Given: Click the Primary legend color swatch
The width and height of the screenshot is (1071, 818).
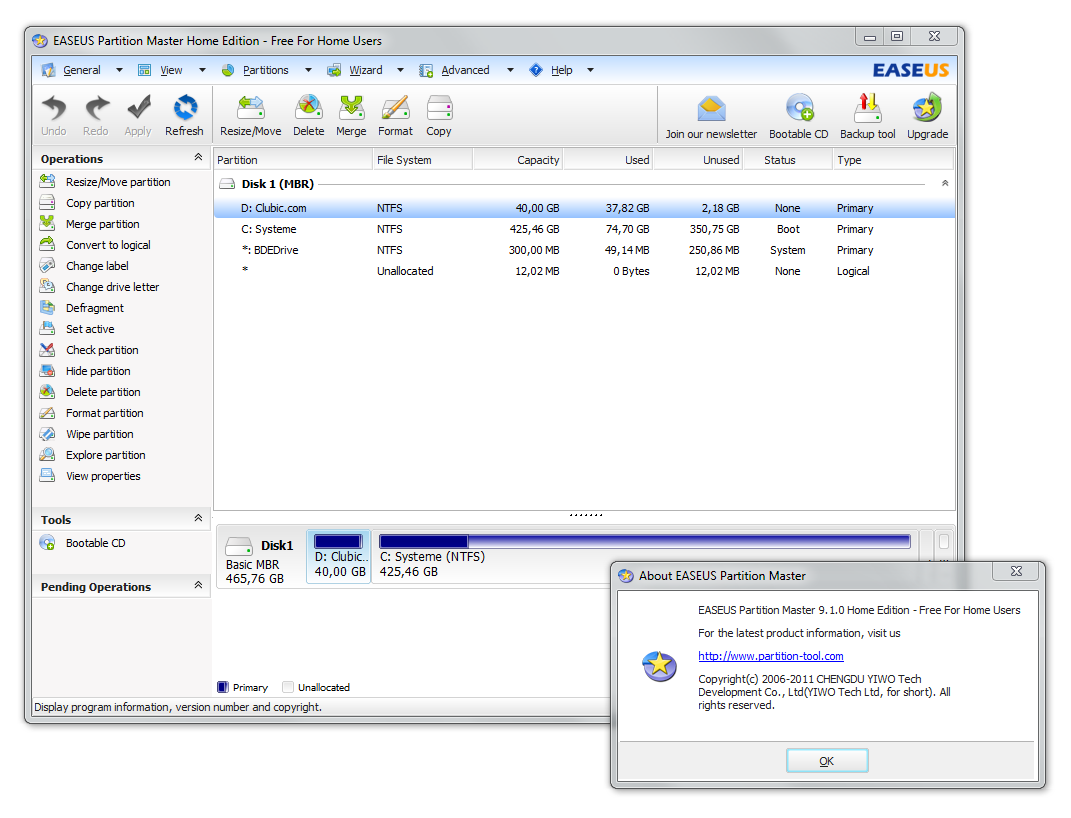Looking at the screenshot, I should [223, 687].
